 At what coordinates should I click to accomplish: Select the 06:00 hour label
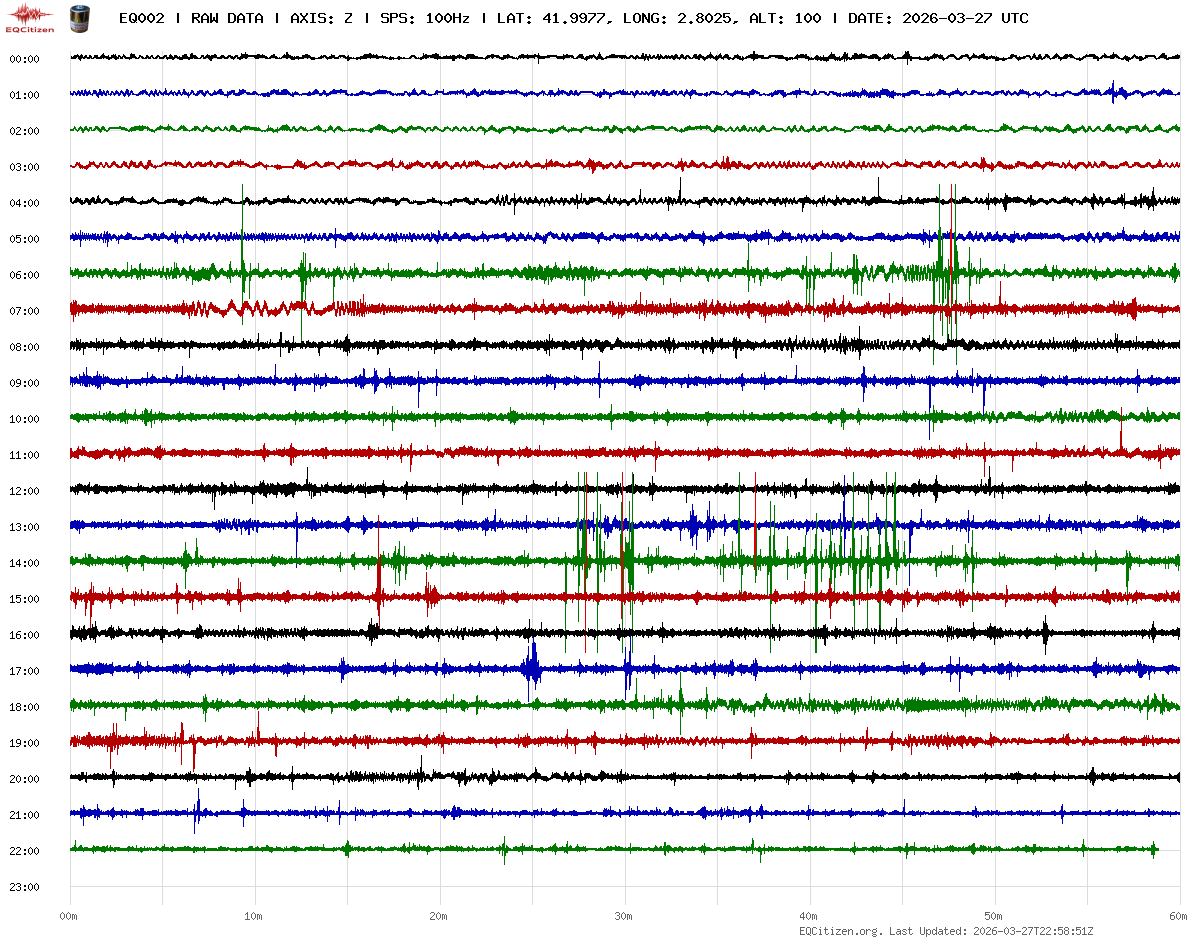(24, 275)
